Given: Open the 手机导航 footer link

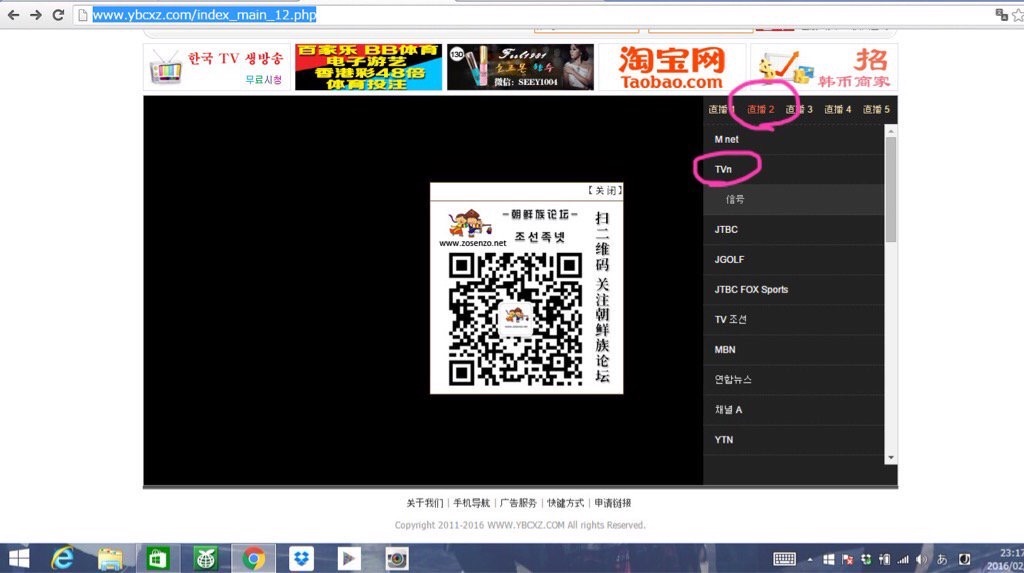Looking at the screenshot, I should pyautogui.click(x=472, y=503).
